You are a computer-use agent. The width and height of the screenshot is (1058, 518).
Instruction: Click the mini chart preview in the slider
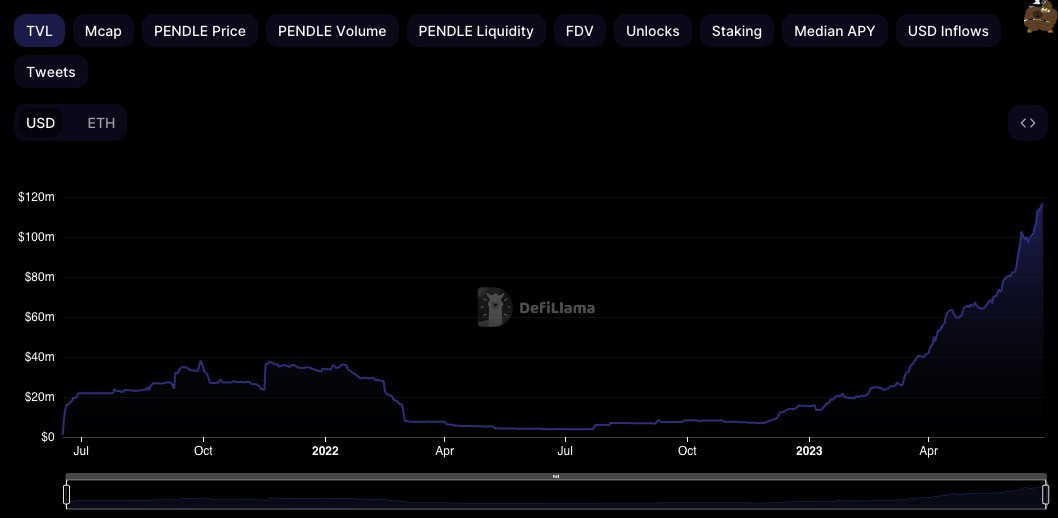point(556,494)
